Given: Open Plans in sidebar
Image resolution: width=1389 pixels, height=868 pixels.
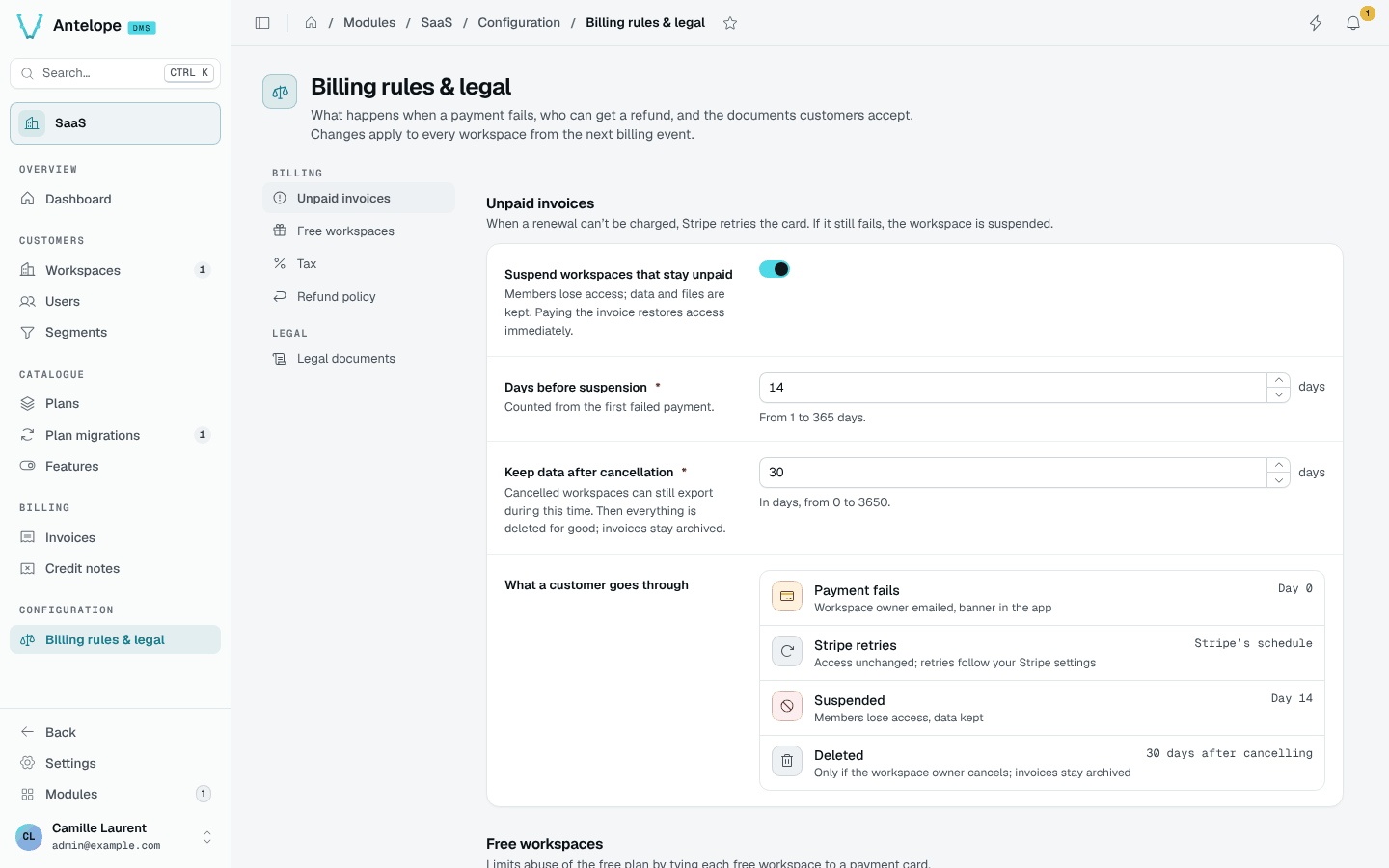Looking at the screenshot, I should (x=115, y=403).
